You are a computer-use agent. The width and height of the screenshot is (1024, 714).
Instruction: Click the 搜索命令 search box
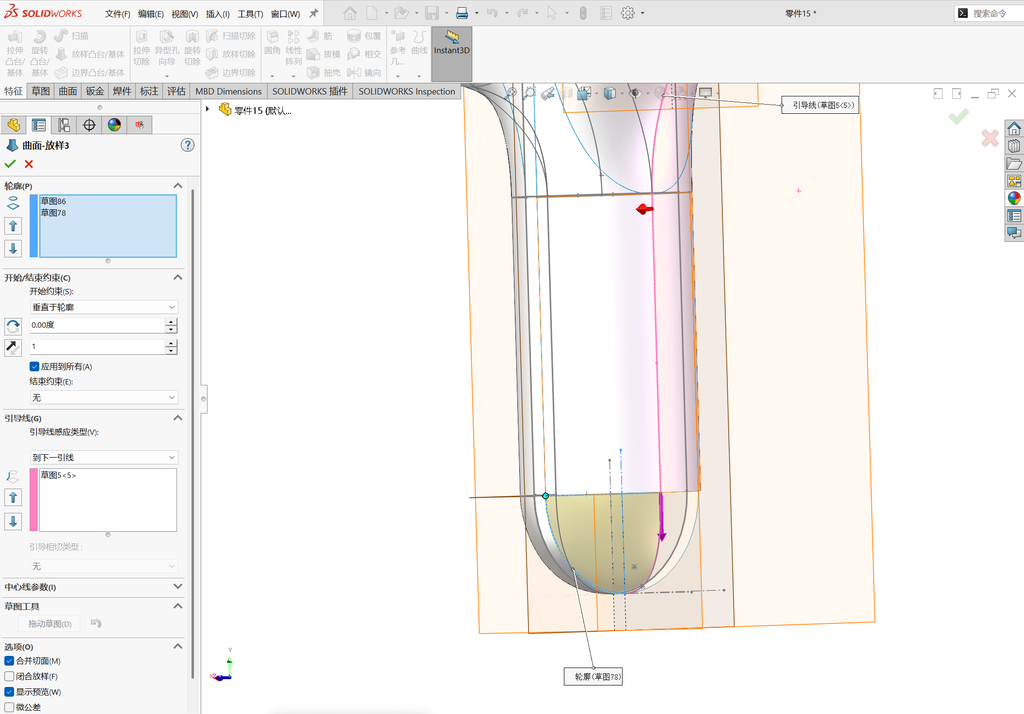tap(989, 13)
